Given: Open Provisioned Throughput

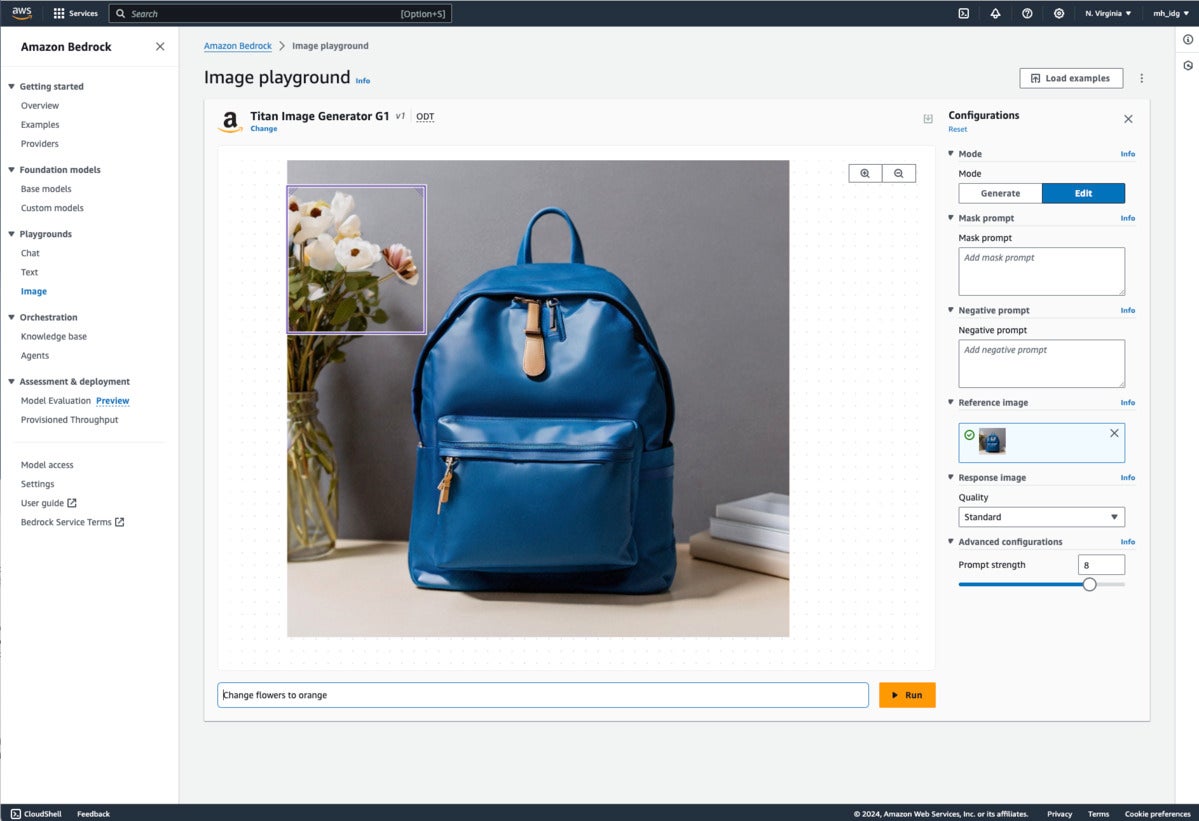Looking at the screenshot, I should point(70,420).
